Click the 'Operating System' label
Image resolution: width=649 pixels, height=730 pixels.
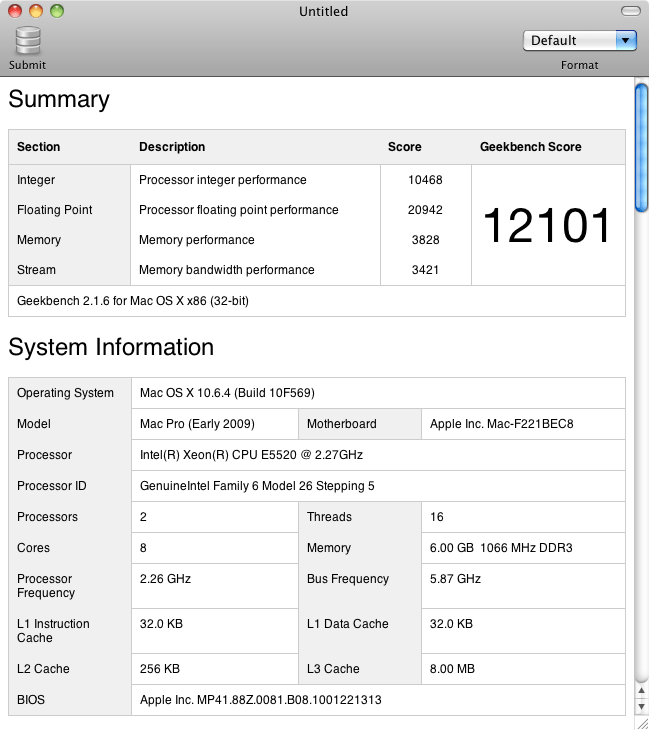(x=65, y=393)
